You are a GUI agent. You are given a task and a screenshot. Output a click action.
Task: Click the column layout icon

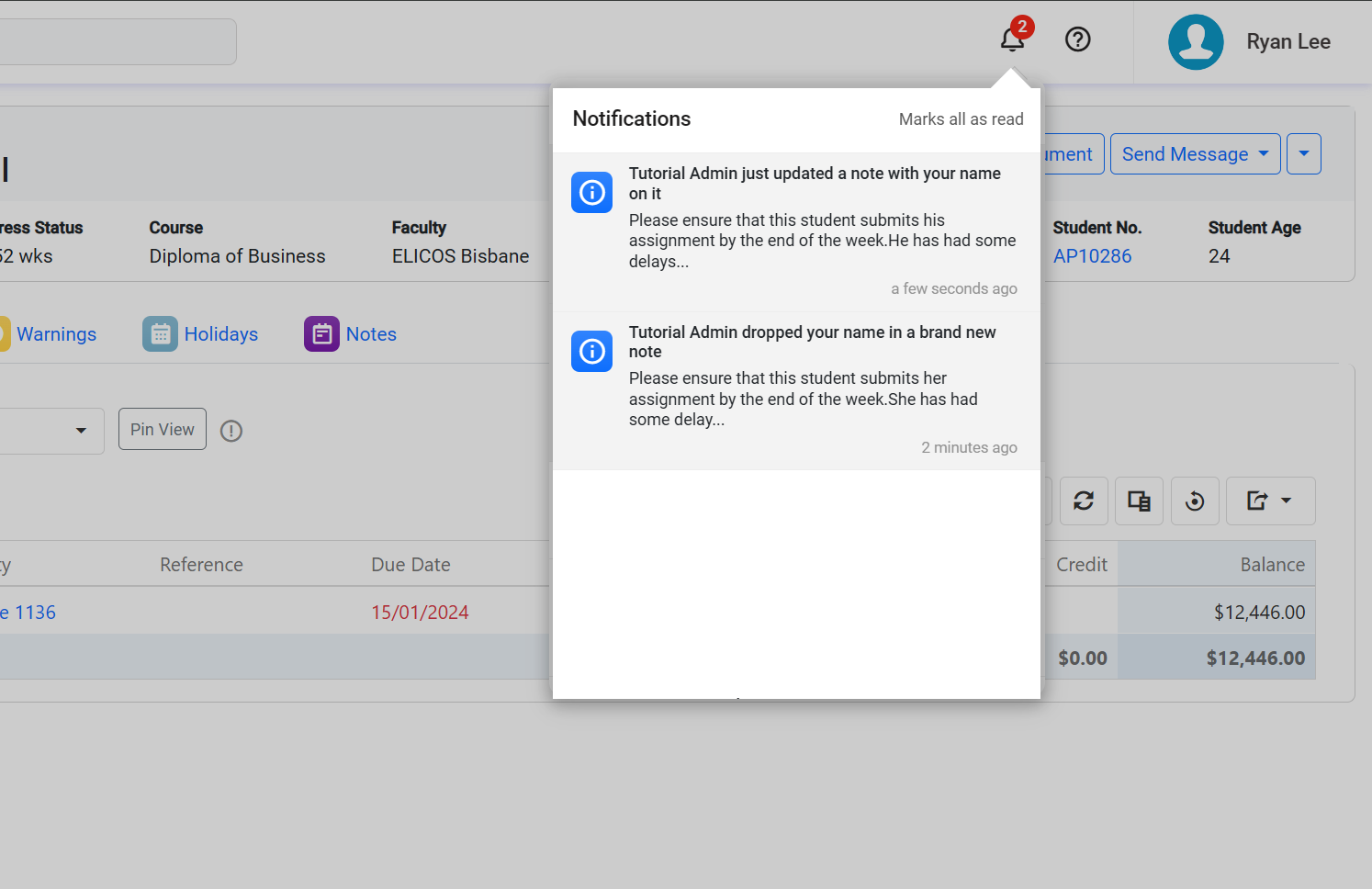pos(1139,501)
